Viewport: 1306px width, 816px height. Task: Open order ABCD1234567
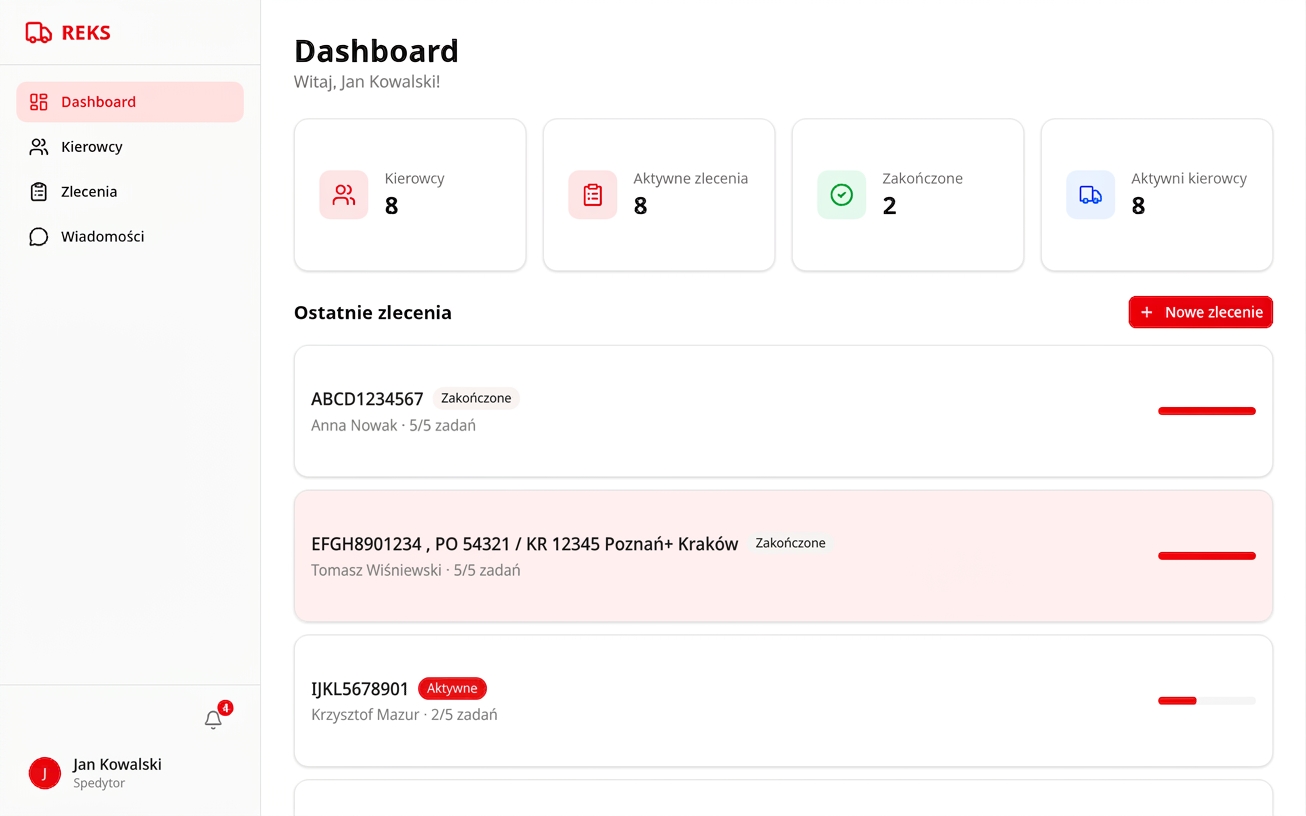(783, 411)
